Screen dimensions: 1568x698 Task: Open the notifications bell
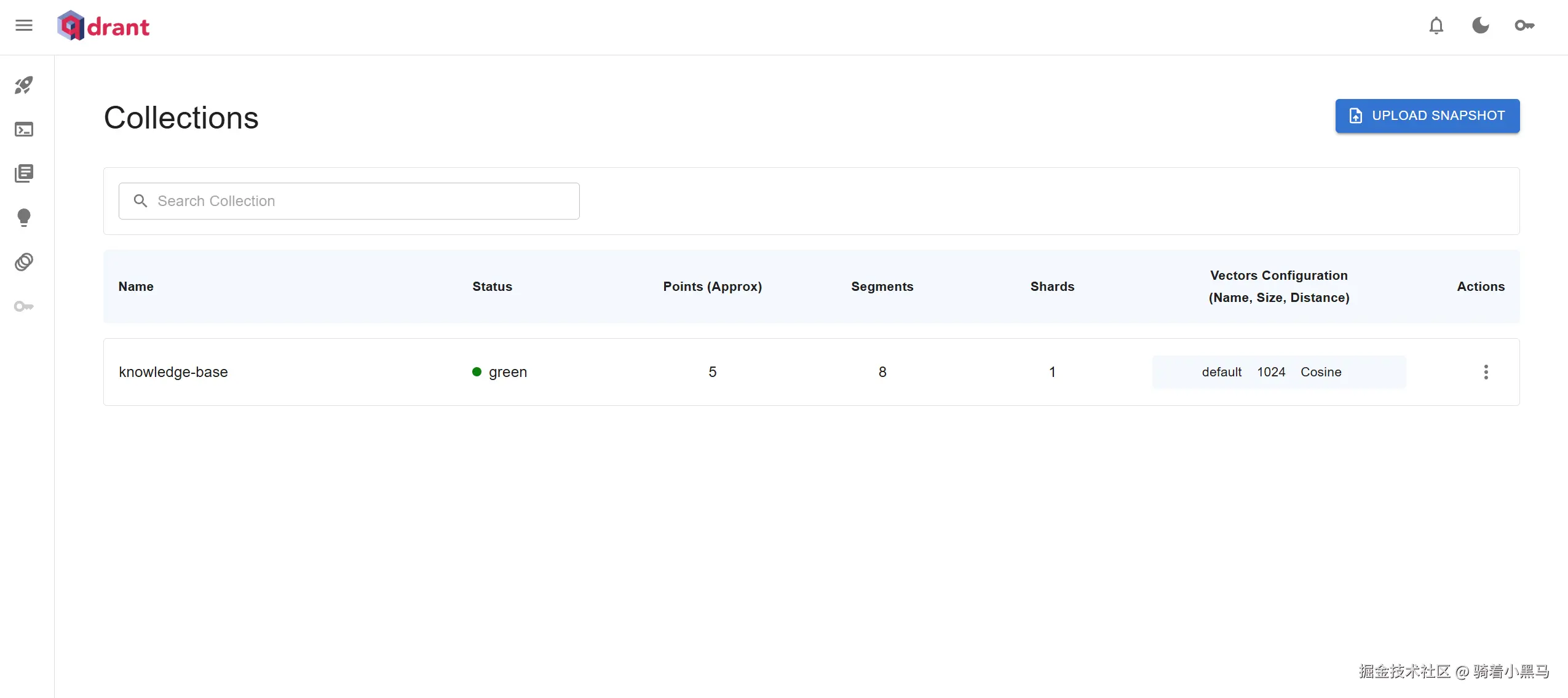[1436, 26]
